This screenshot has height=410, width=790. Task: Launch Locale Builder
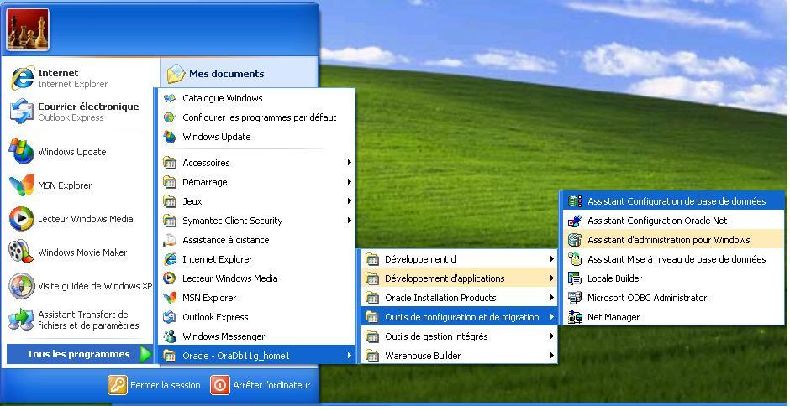tap(673, 278)
